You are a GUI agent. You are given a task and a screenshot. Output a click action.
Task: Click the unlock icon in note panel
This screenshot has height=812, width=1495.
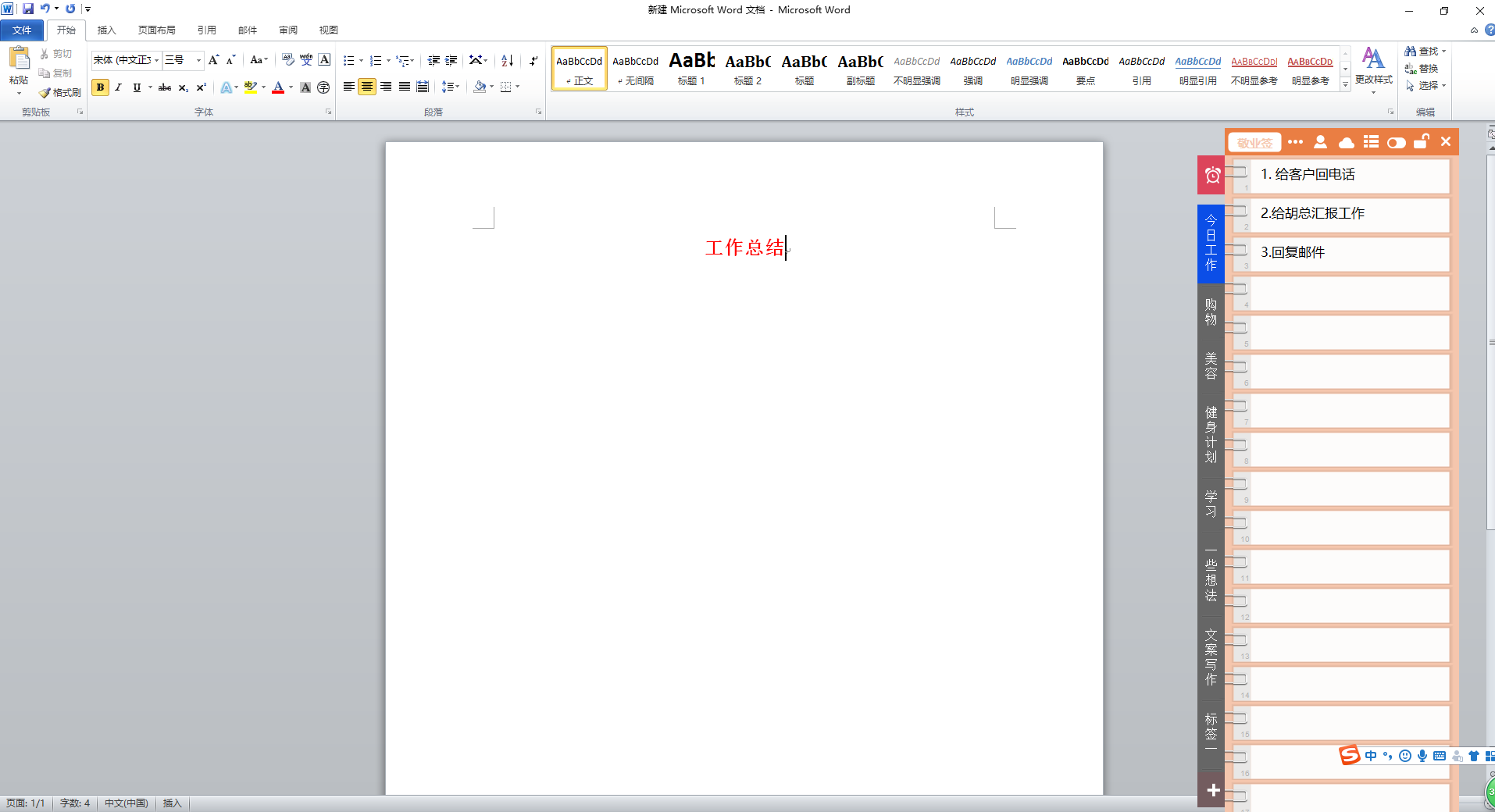point(1422,141)
